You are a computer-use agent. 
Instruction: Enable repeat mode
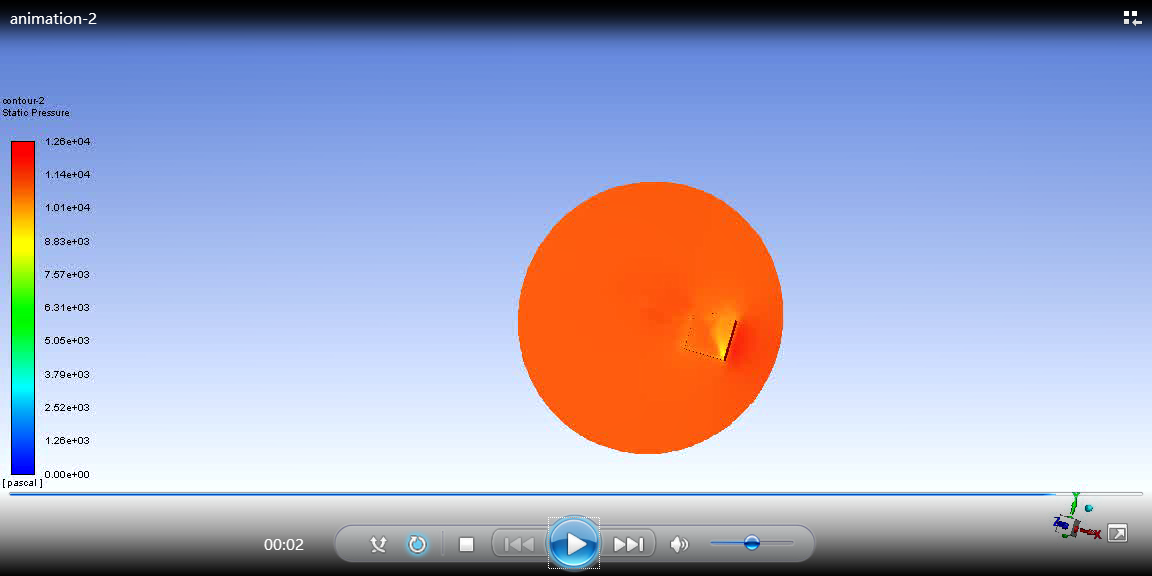coord(417,543)
